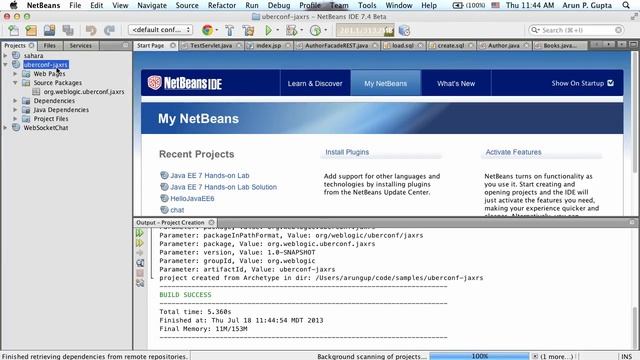The image size is (640, 360).
Task: Expand the WebSocketChat project node
Action: coord(5,127)
